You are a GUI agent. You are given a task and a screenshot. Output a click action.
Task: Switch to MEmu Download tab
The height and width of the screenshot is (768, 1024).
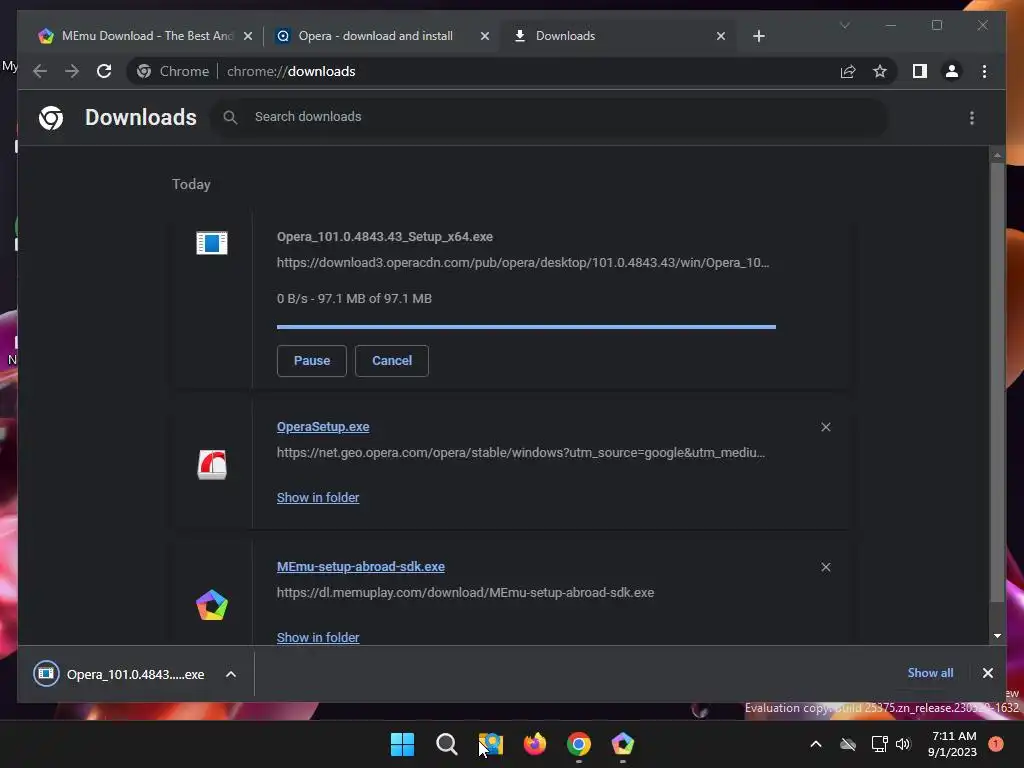click(x=145, y=36)
